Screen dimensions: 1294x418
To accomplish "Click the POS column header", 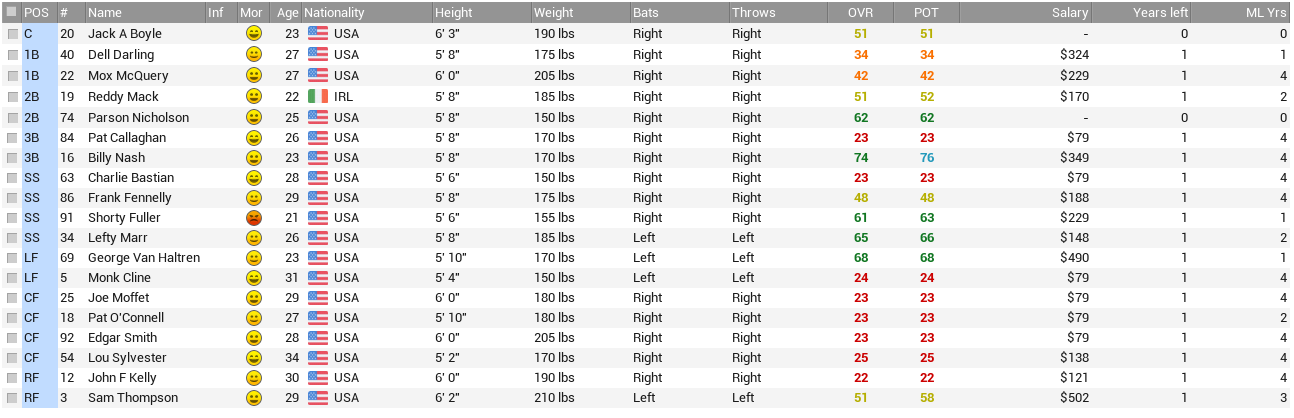I will [x=38, y=13].
